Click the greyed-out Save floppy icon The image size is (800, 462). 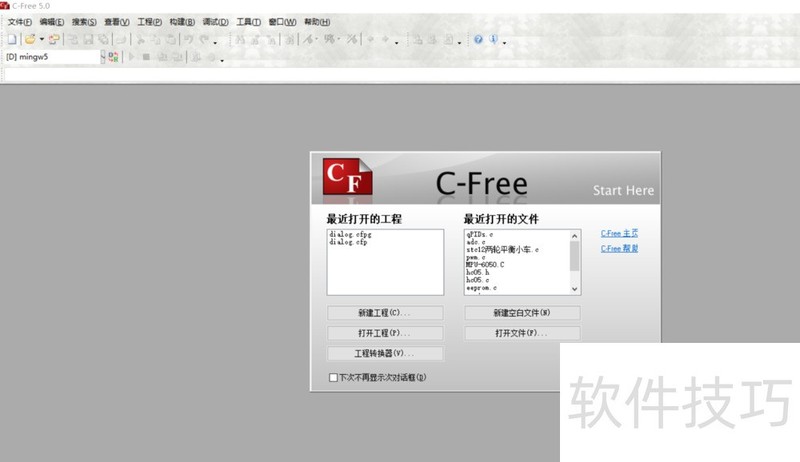coord(88,39)
